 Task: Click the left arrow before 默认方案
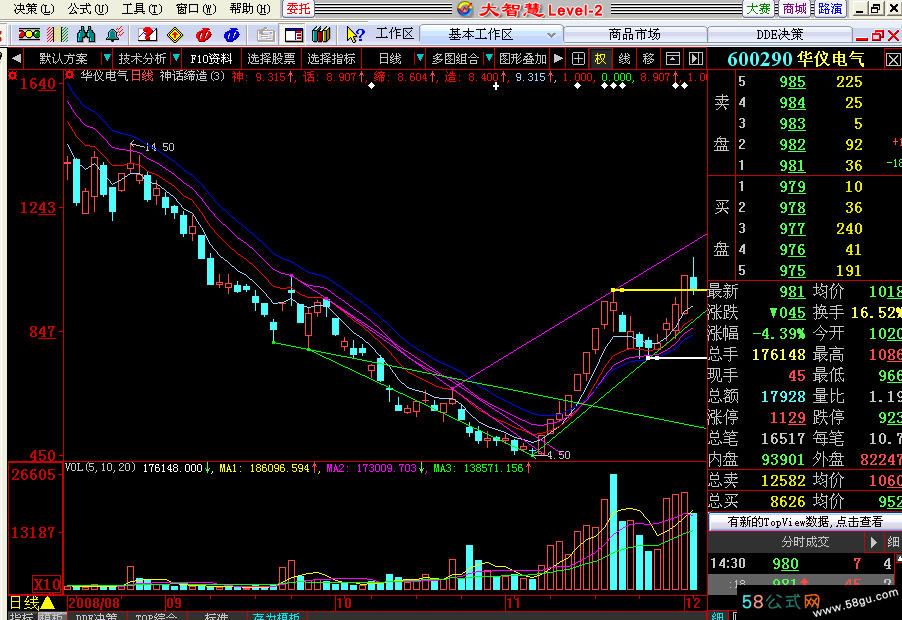17,59
